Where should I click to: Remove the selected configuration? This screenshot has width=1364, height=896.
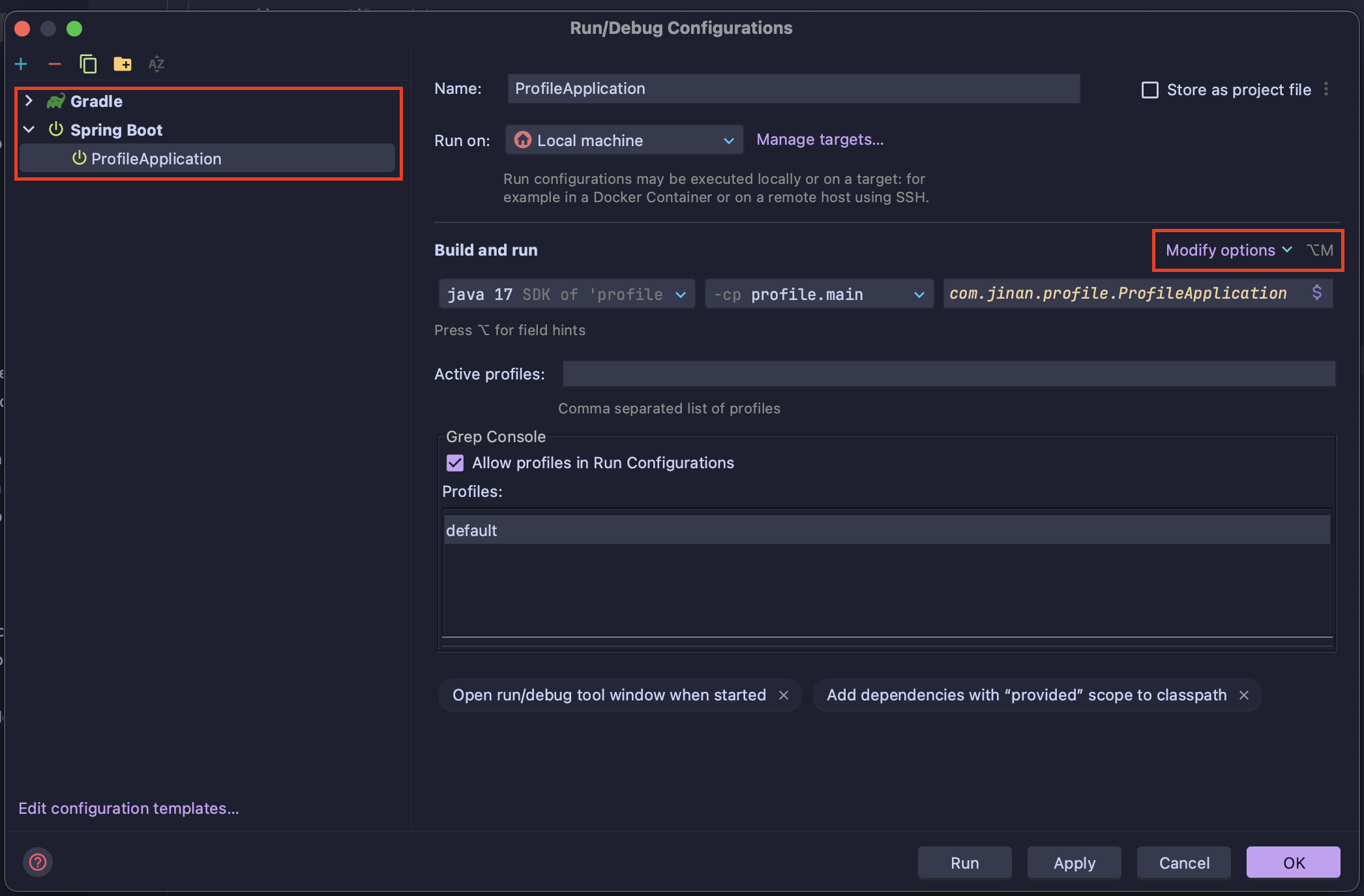tap(55, 63)
